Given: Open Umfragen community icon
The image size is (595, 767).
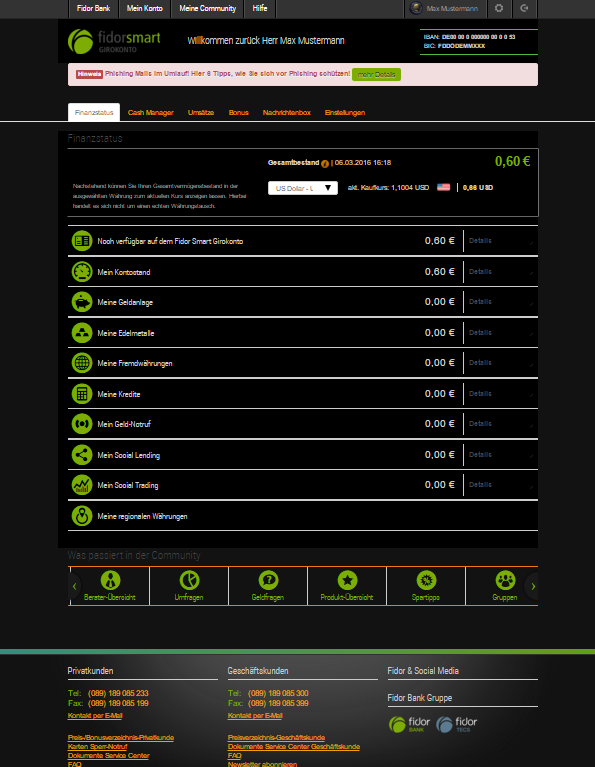Looking at the screenshot, I should pos(189,580).
